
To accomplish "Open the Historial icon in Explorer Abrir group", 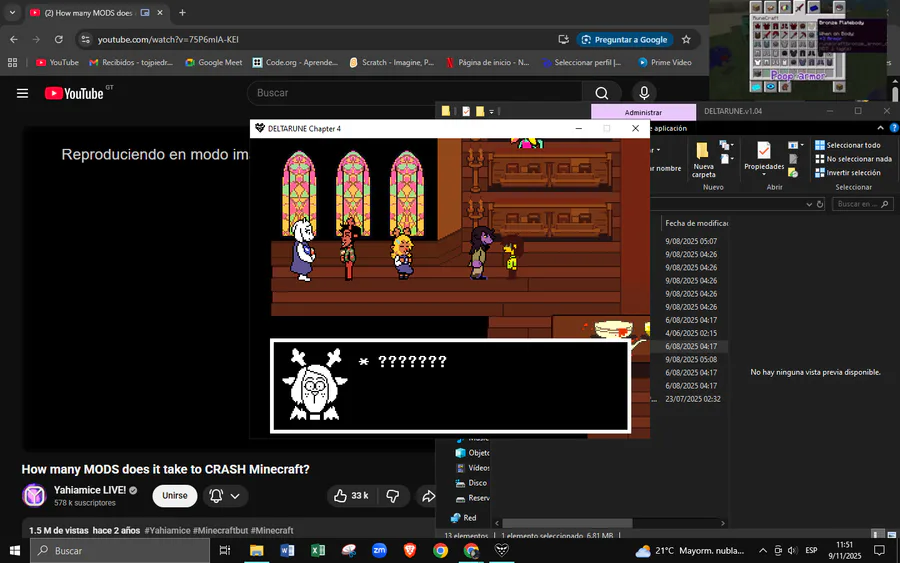I will pyautogui.click(x=793, y=172).
